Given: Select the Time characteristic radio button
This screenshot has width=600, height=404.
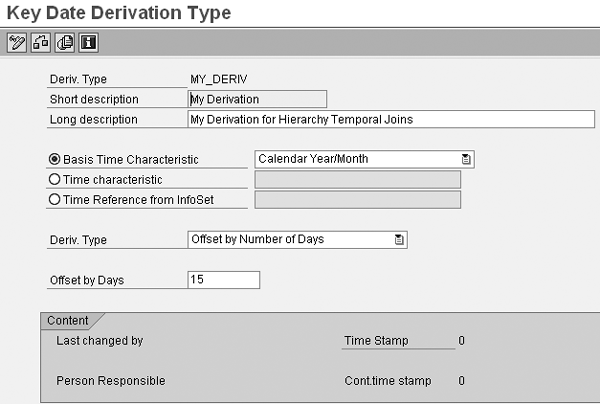Looking at the screenshot, I should pos(55,179).
